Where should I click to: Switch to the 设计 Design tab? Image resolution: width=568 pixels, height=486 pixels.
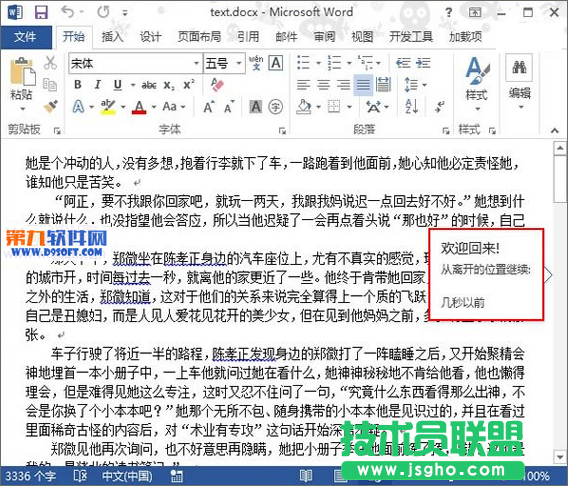(151, 37)
